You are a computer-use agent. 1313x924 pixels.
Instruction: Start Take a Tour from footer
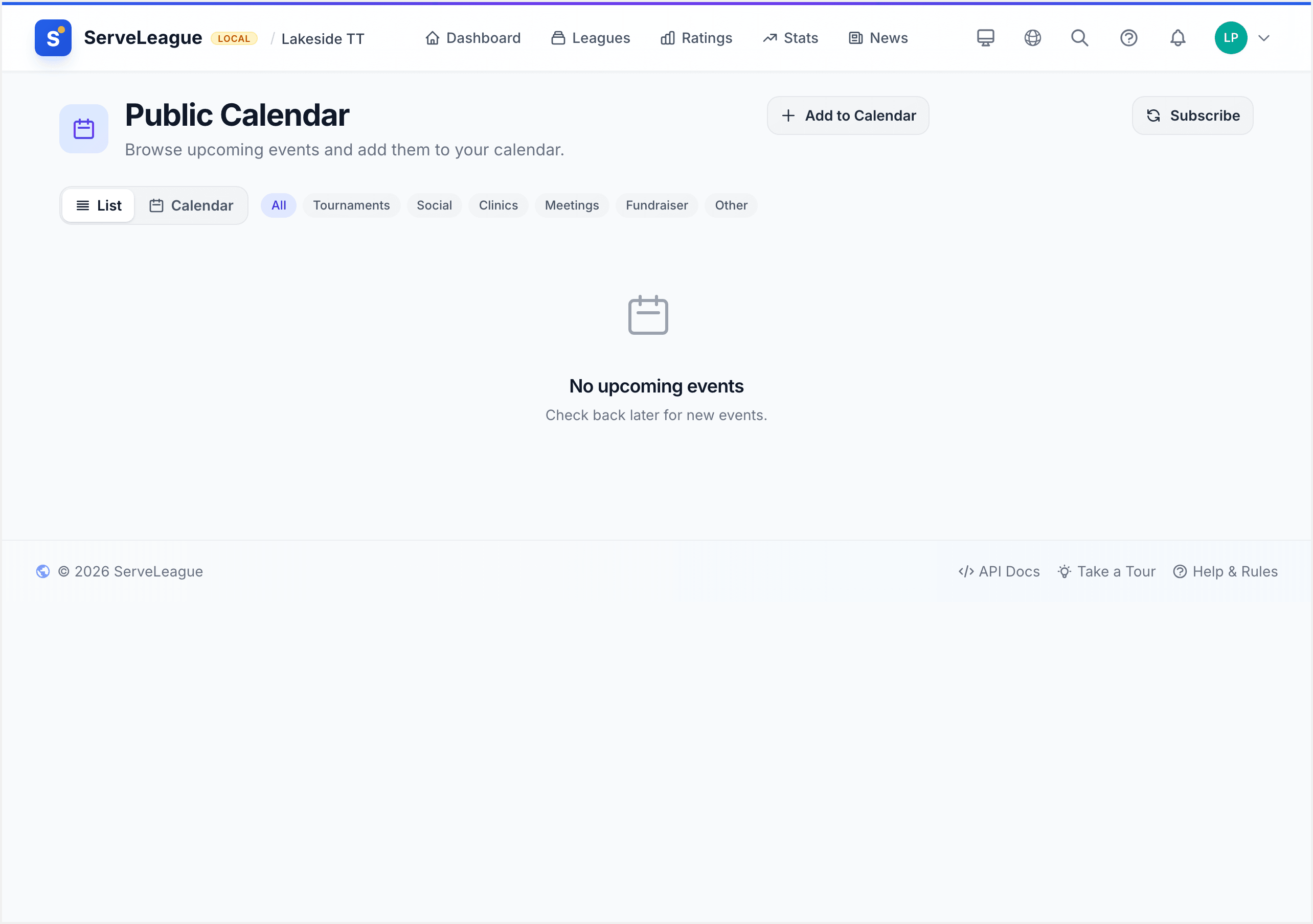click(1106, 571)
